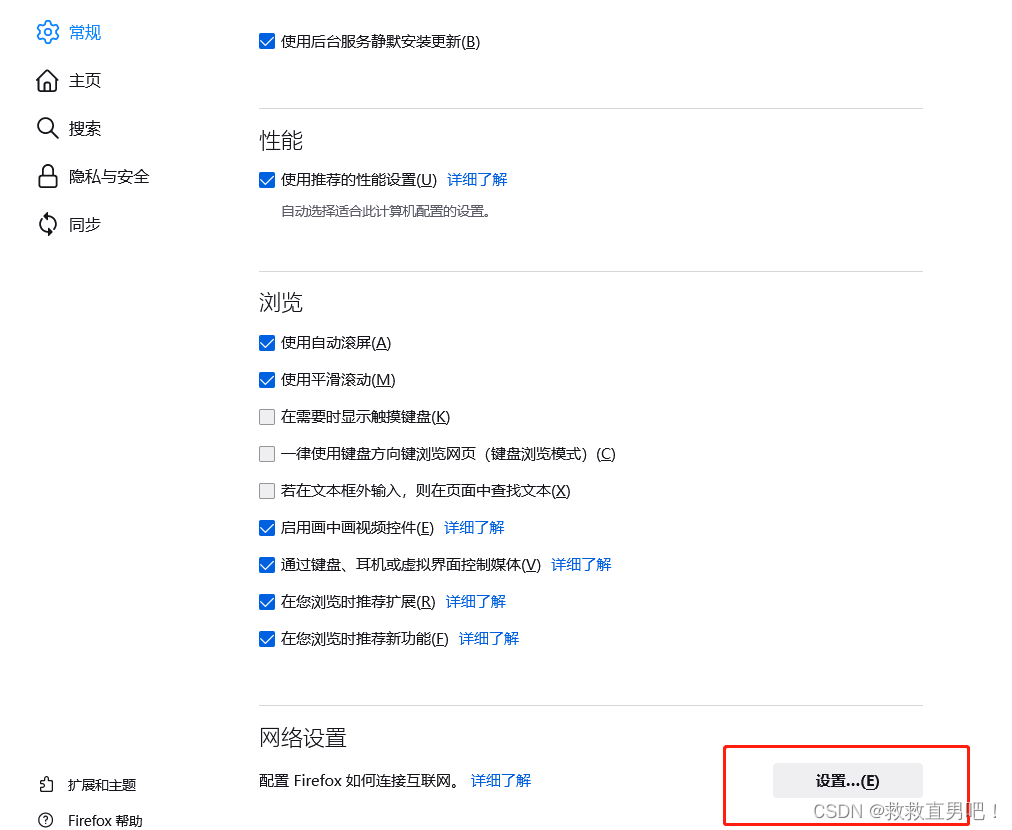
Task: Disable 启用画中画视频控件
Action: coord(267,527)
